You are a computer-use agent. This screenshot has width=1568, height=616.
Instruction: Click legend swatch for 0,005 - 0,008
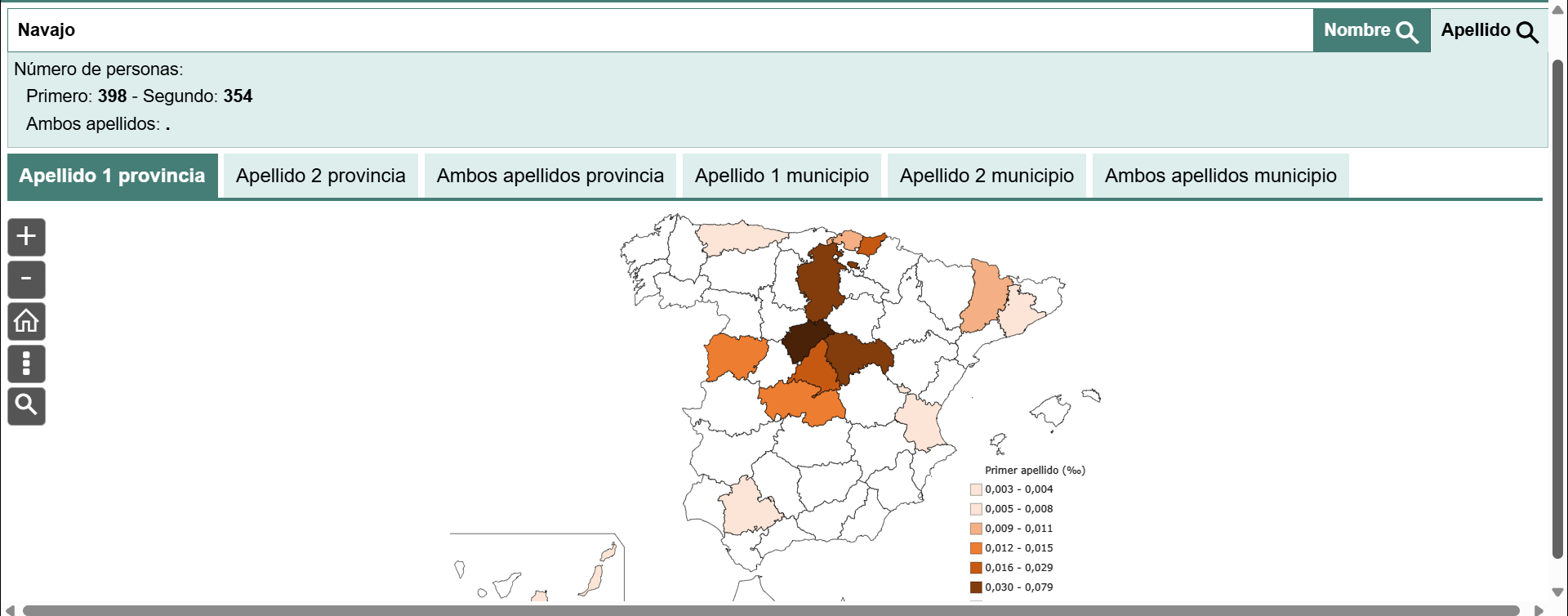(976, 509)
